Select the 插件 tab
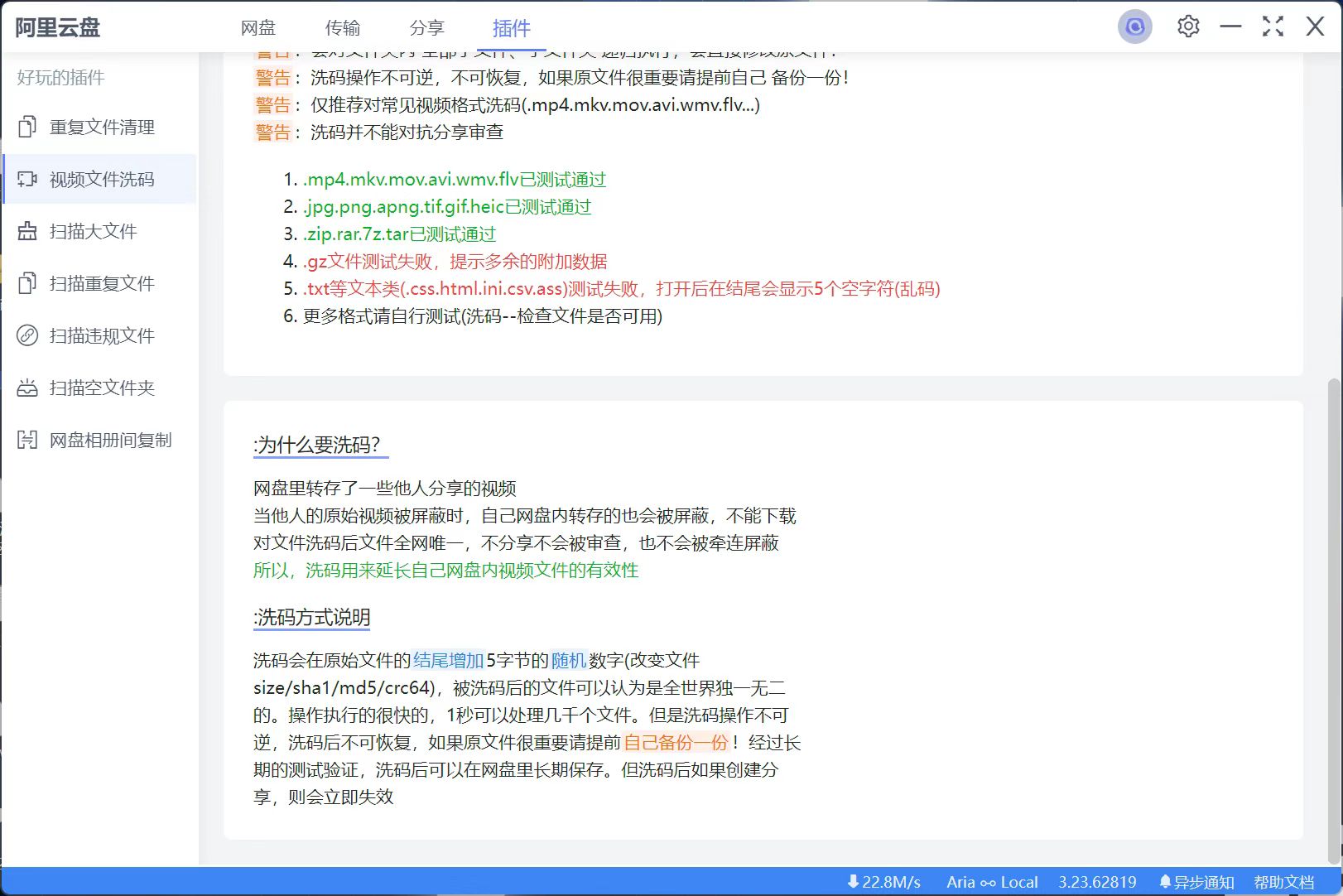This screenshot has height=896, width=1343. pos(511,28)
